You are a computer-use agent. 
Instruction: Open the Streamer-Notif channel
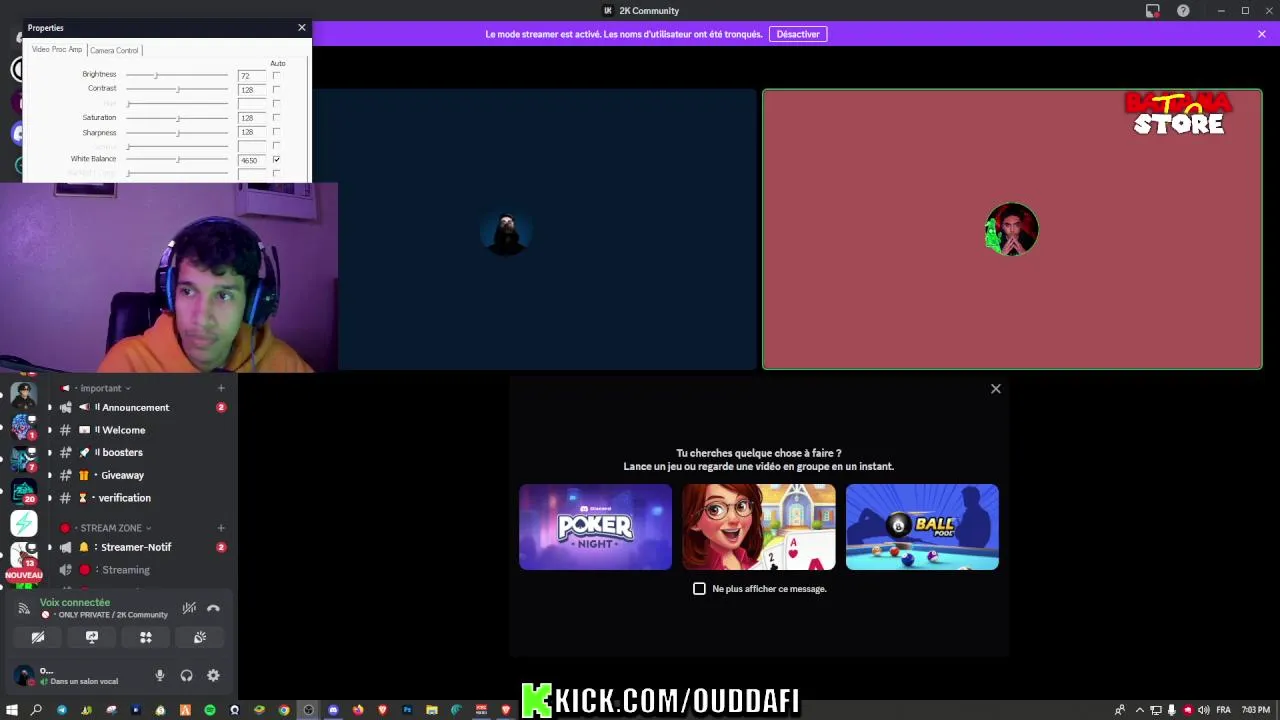135,548
